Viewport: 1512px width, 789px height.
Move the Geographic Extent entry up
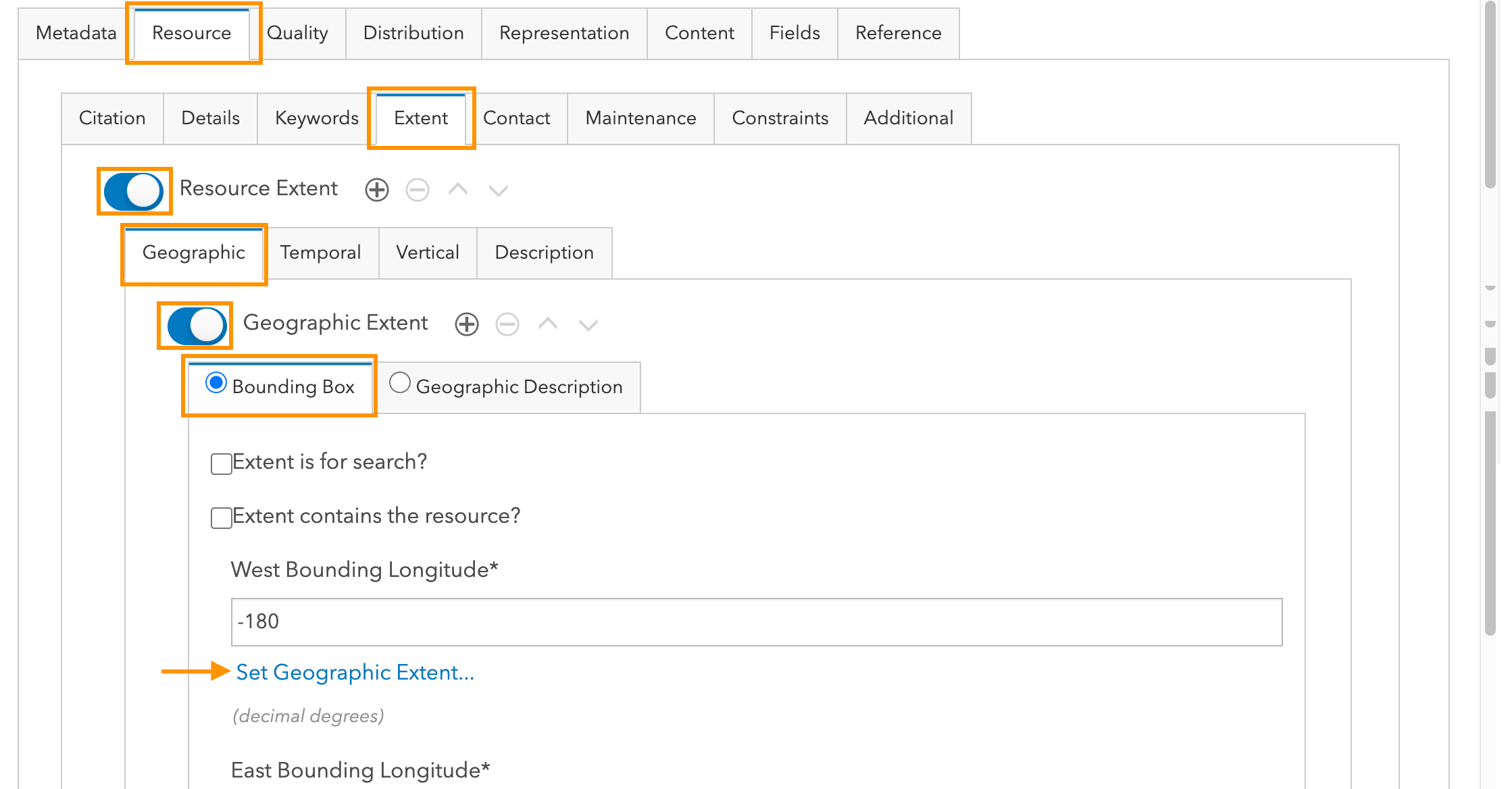547,324
